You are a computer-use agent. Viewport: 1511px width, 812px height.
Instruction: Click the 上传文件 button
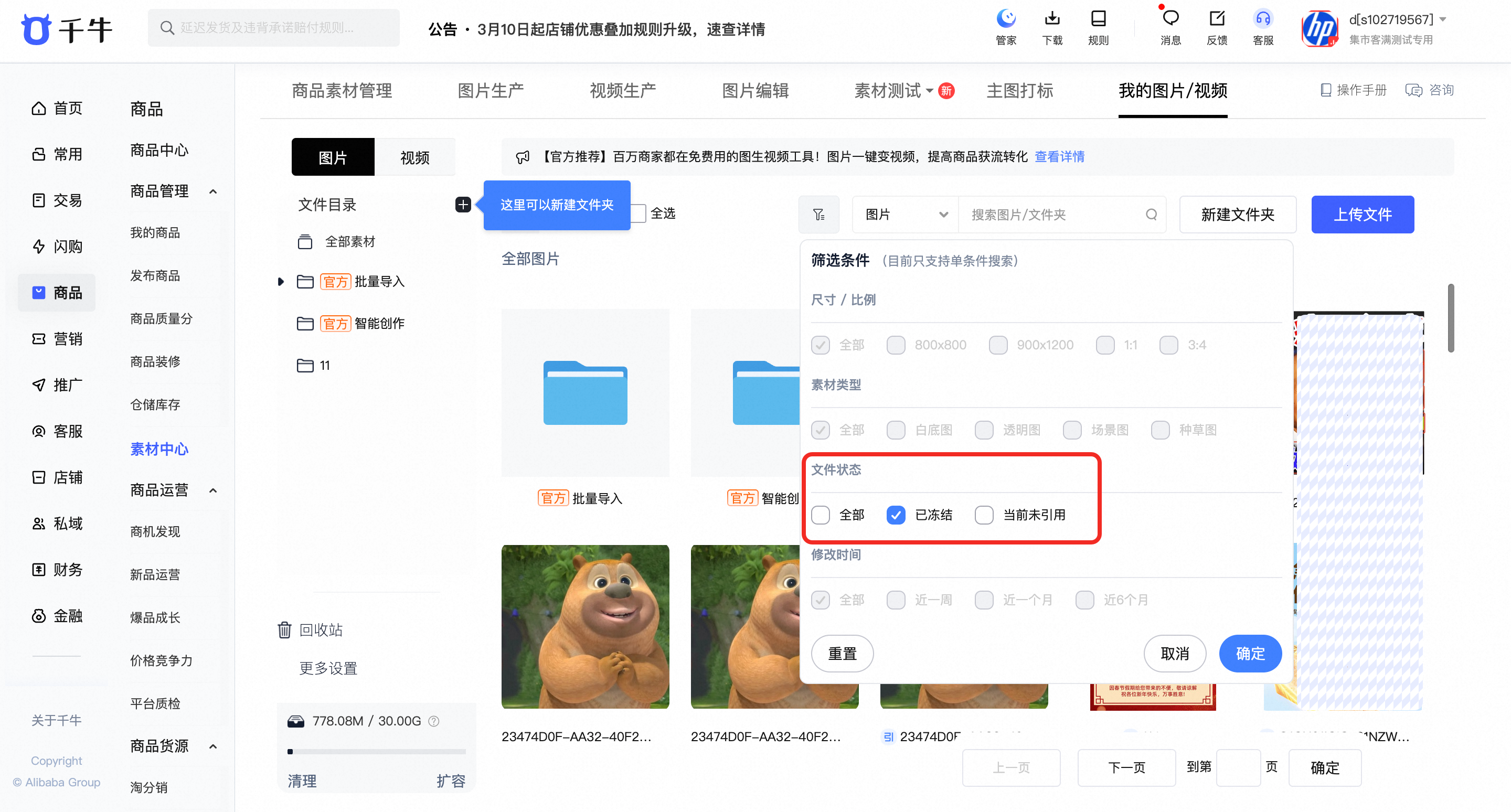point(1362,215)
